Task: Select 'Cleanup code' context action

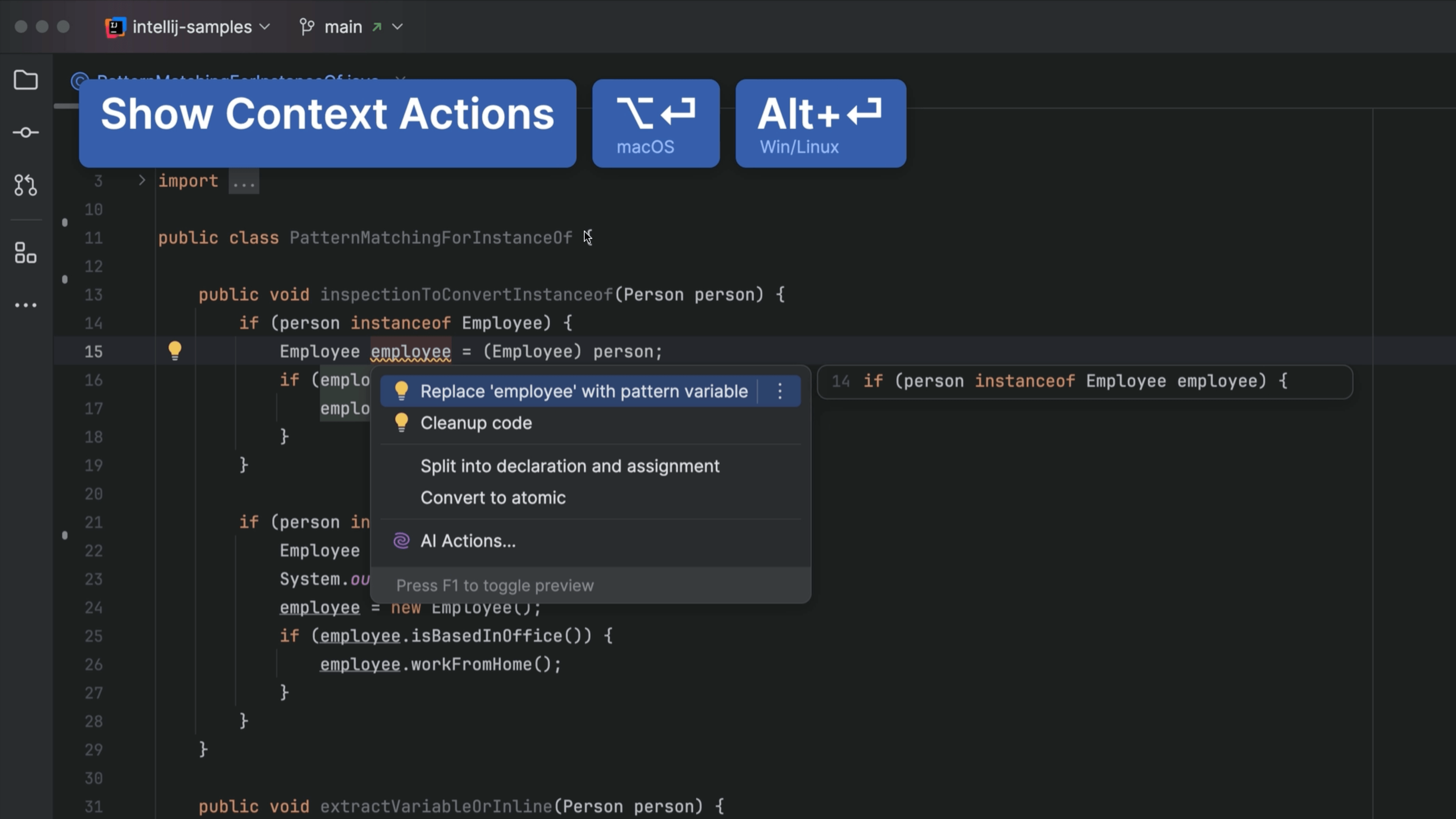Action: click(476, 422)
